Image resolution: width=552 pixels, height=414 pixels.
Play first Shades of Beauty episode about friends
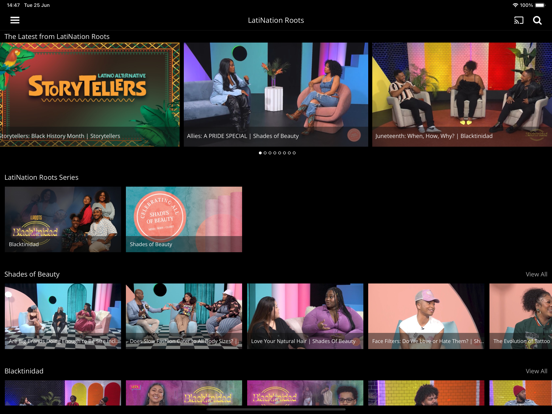[63, 316]
